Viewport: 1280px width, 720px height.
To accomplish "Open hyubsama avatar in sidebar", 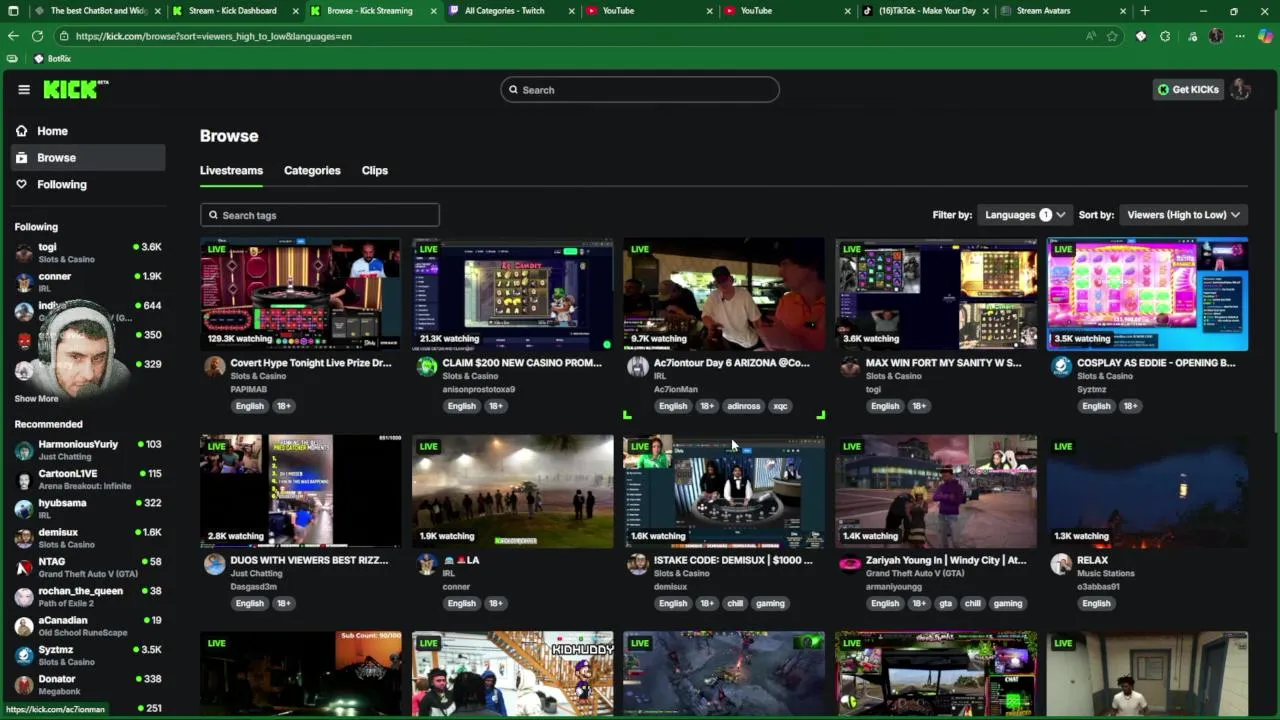I will point(24,508).
